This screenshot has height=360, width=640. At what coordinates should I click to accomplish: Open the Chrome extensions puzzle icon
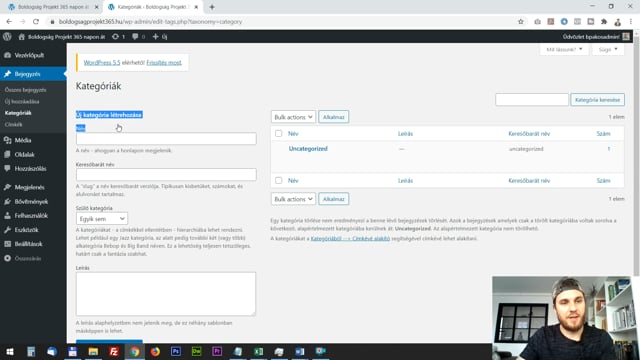(604, 22)
